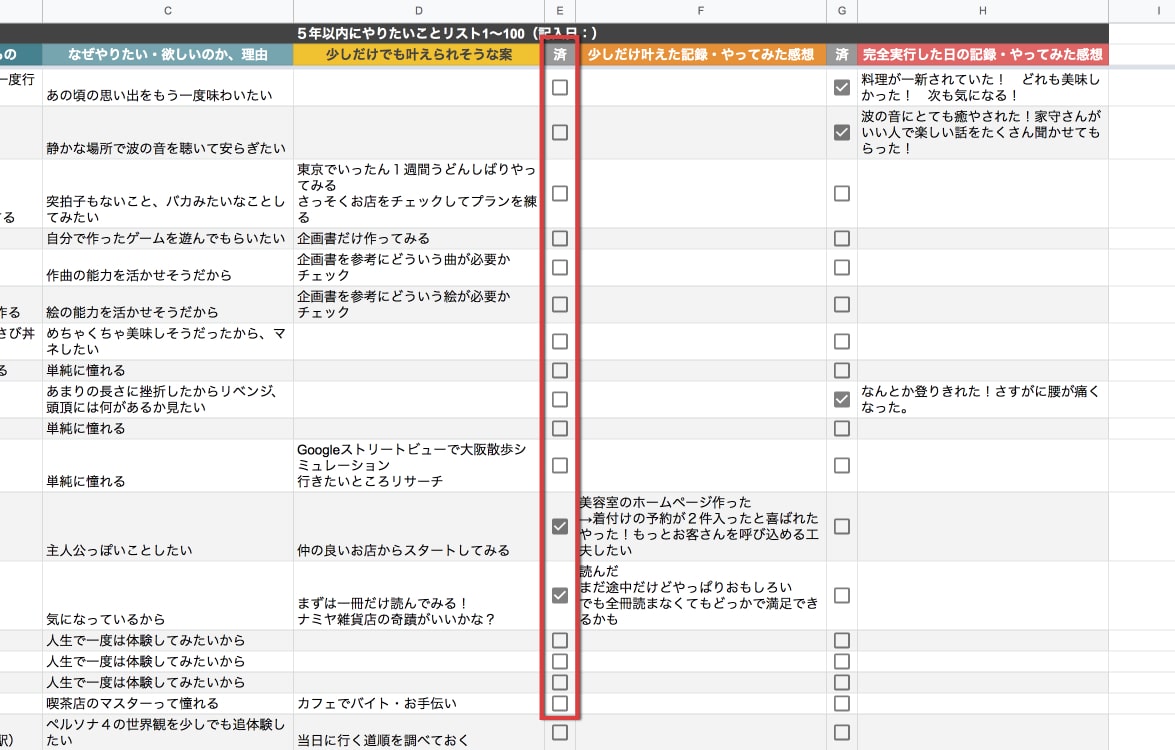
Task: Tick column G checkbox for 絵の能力 row
Action: point(842,304)
